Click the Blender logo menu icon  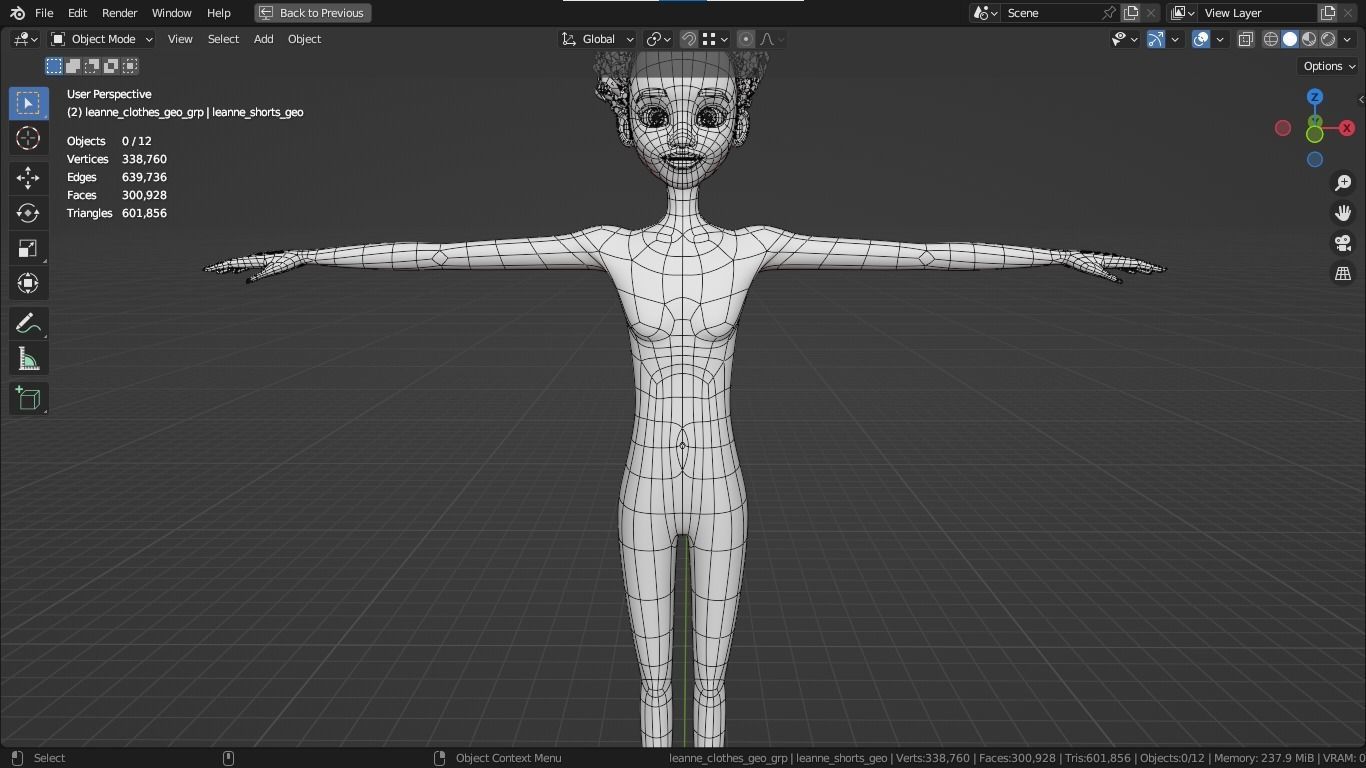(17, 13)
